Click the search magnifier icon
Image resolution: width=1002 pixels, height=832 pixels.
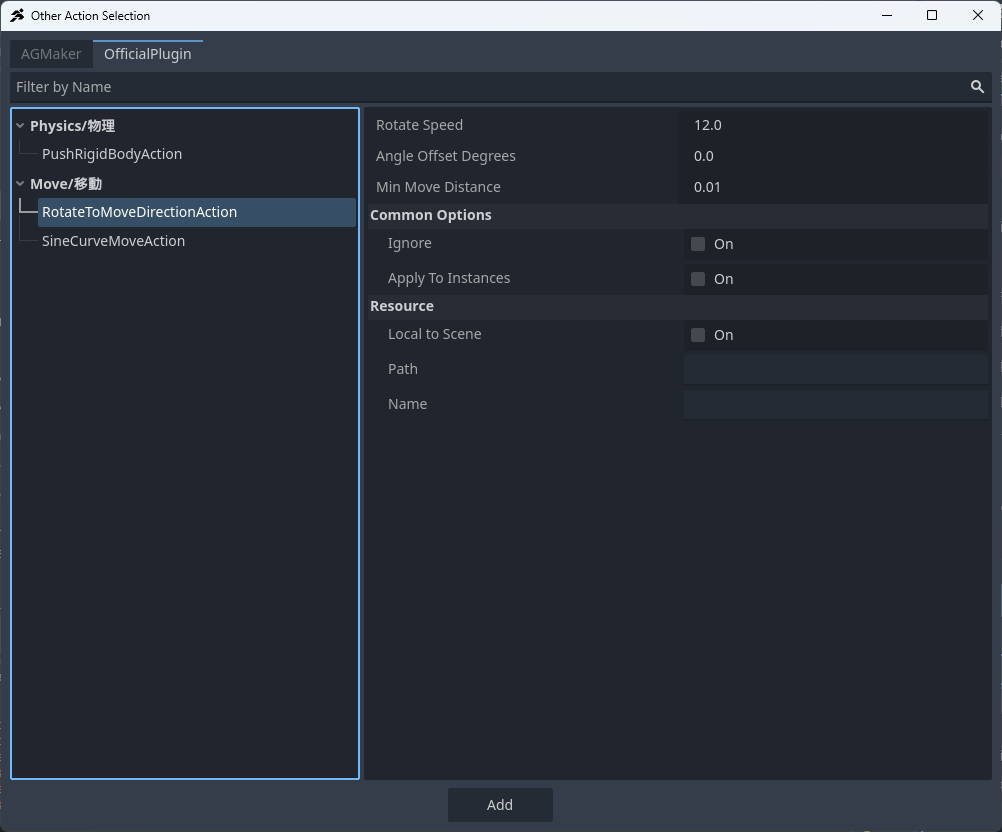(977, 86)
